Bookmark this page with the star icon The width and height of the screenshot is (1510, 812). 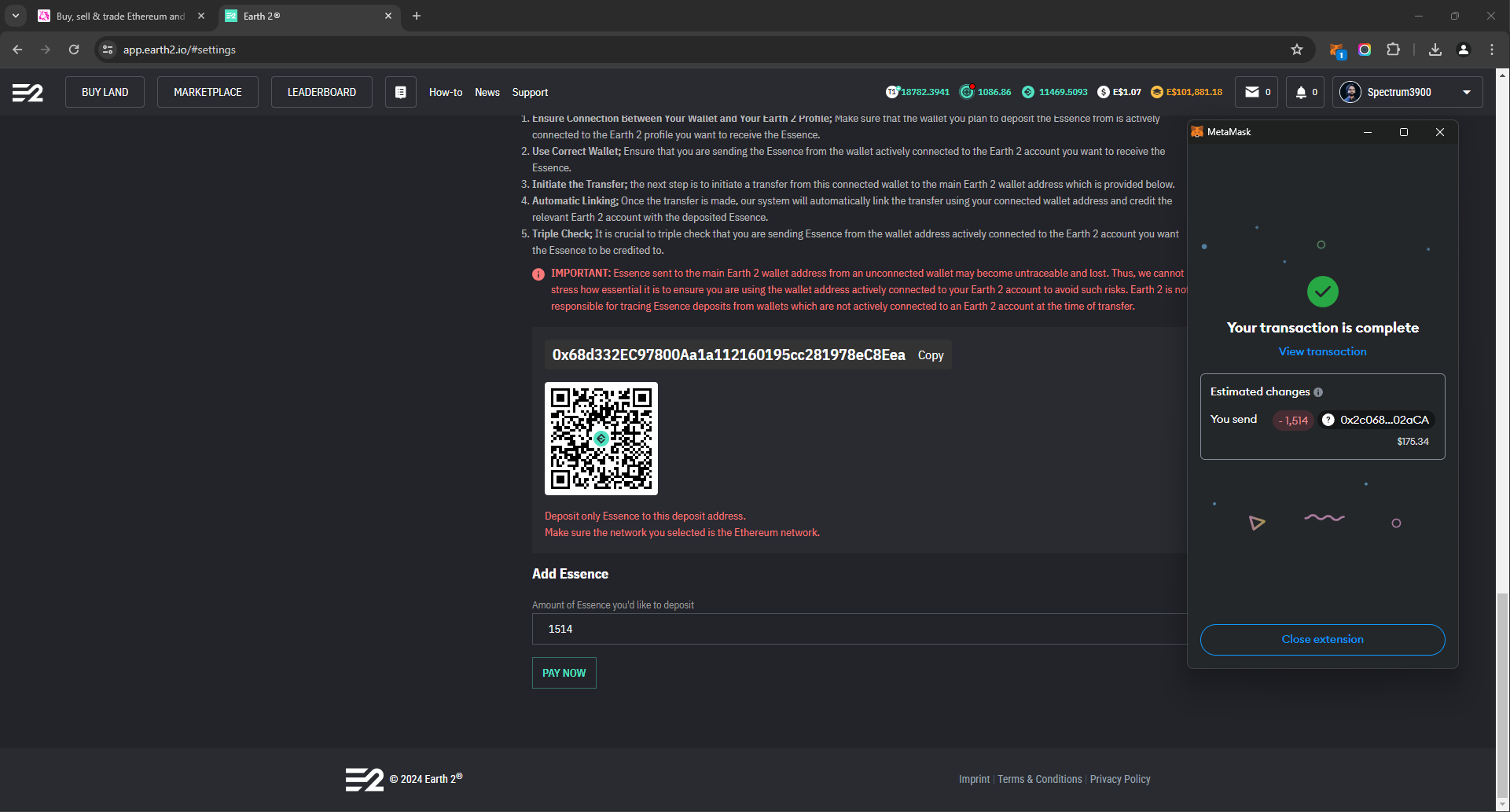[1297, 50]
